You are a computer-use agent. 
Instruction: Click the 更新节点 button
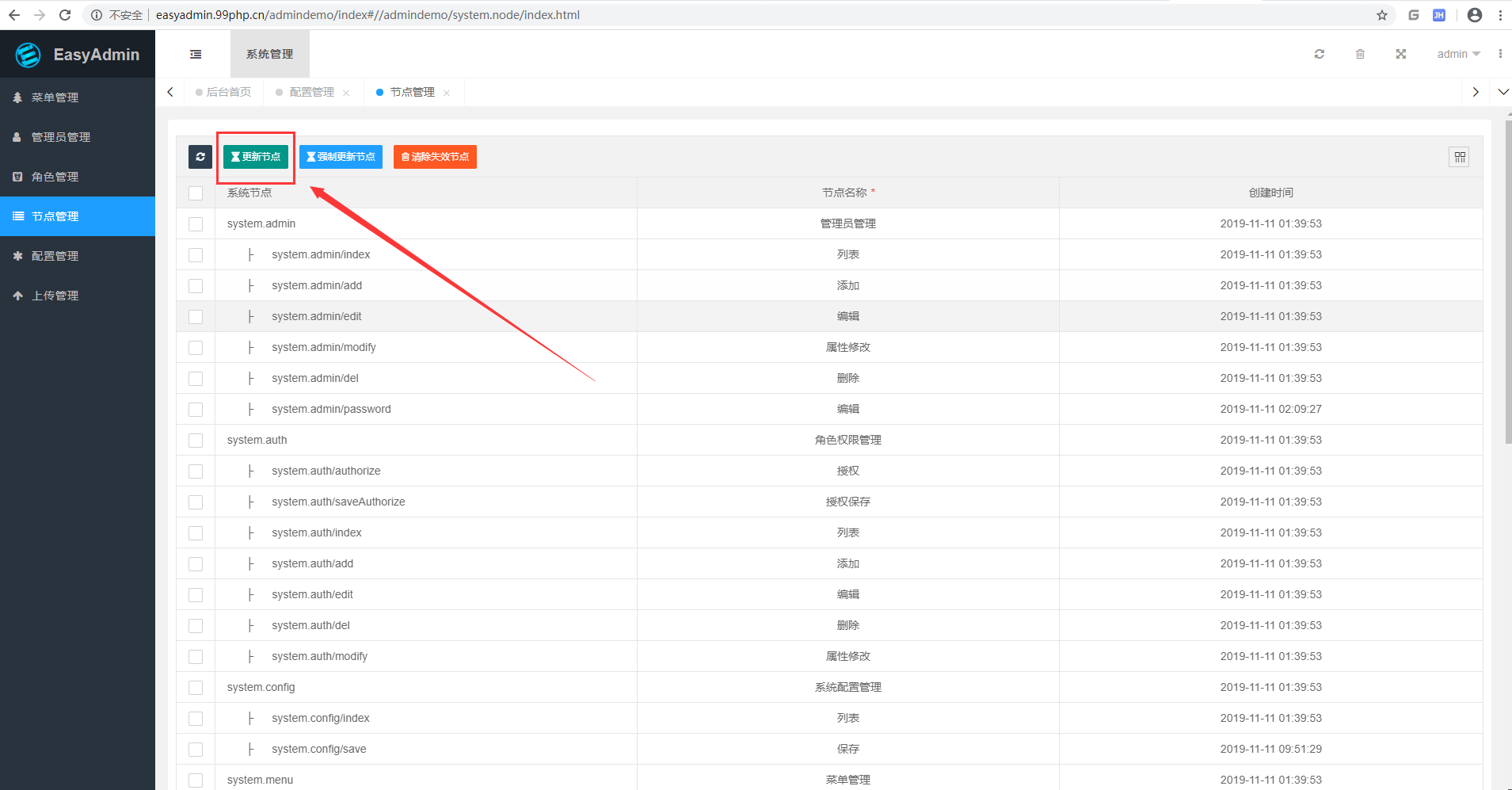(256, 157)
